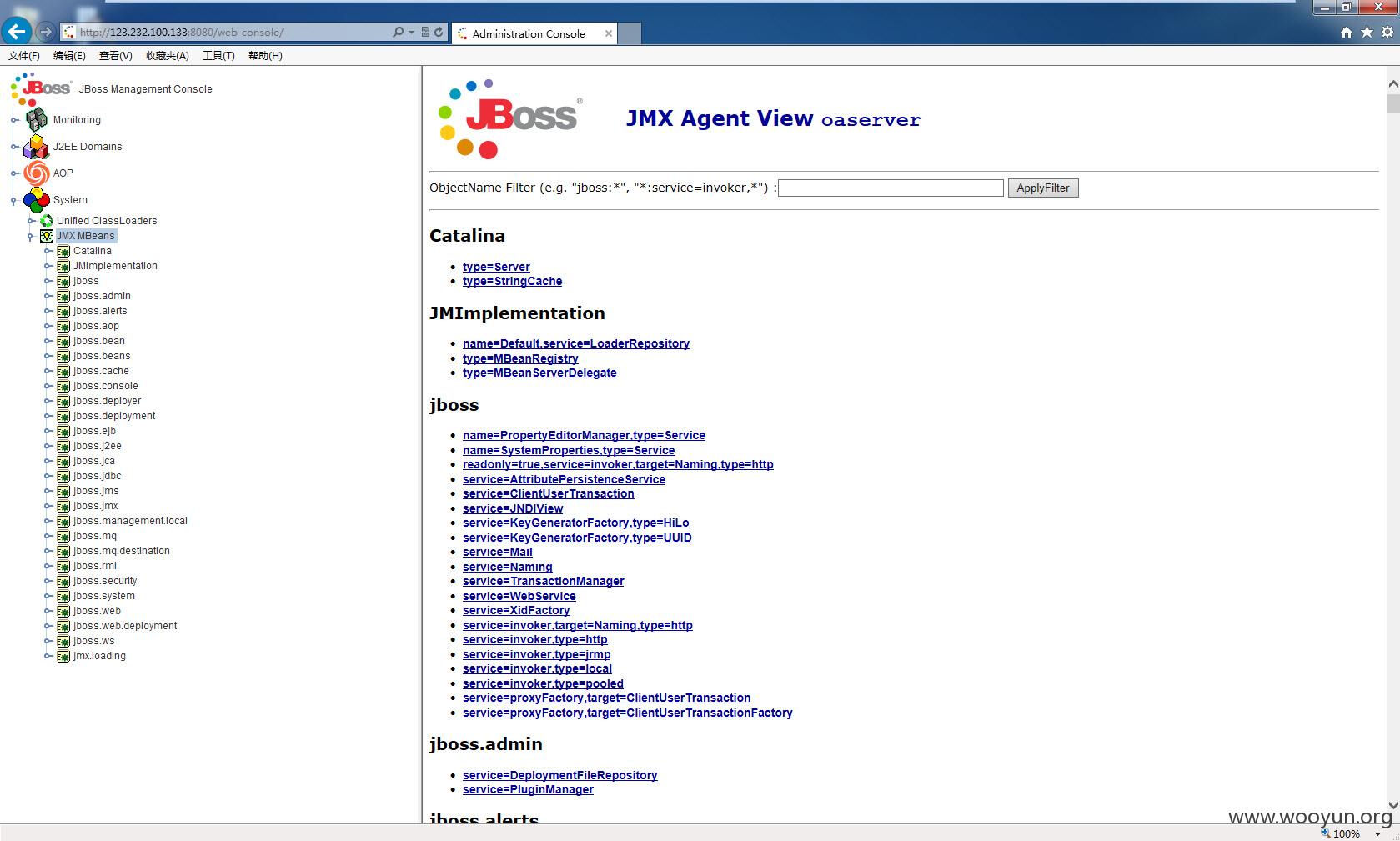Click the jboss.jdbc domain icon
The height and width of the screenshot is (841, 1400).
pyautogui.click(x=63, y=476)
